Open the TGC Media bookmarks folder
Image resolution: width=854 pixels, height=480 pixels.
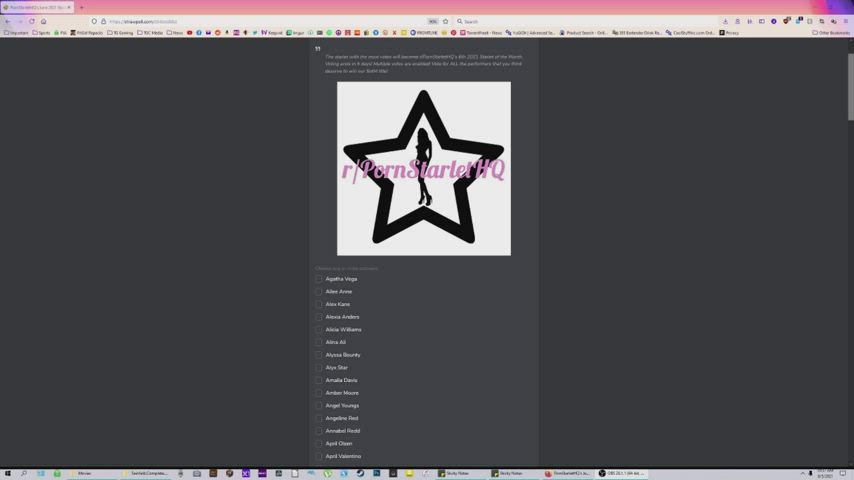[150, 33]
